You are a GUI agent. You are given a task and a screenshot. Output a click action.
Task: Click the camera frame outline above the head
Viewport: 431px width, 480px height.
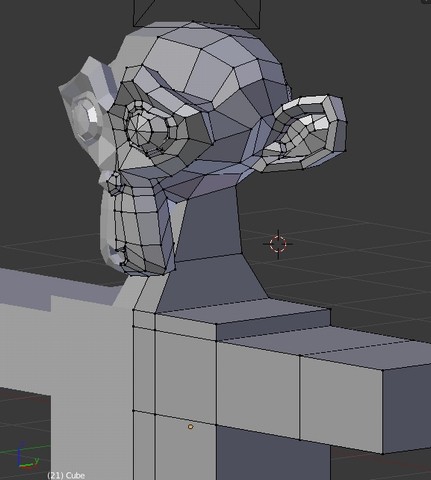coord(197,13)
